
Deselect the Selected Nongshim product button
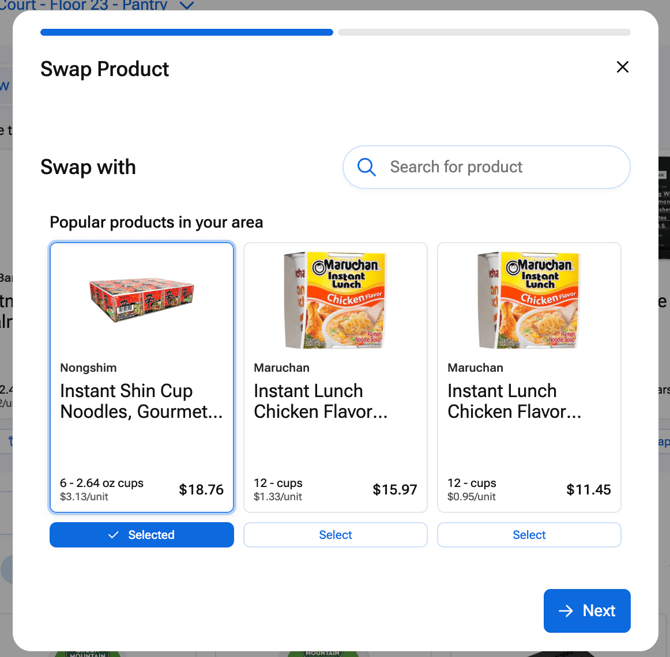[142, 535]
